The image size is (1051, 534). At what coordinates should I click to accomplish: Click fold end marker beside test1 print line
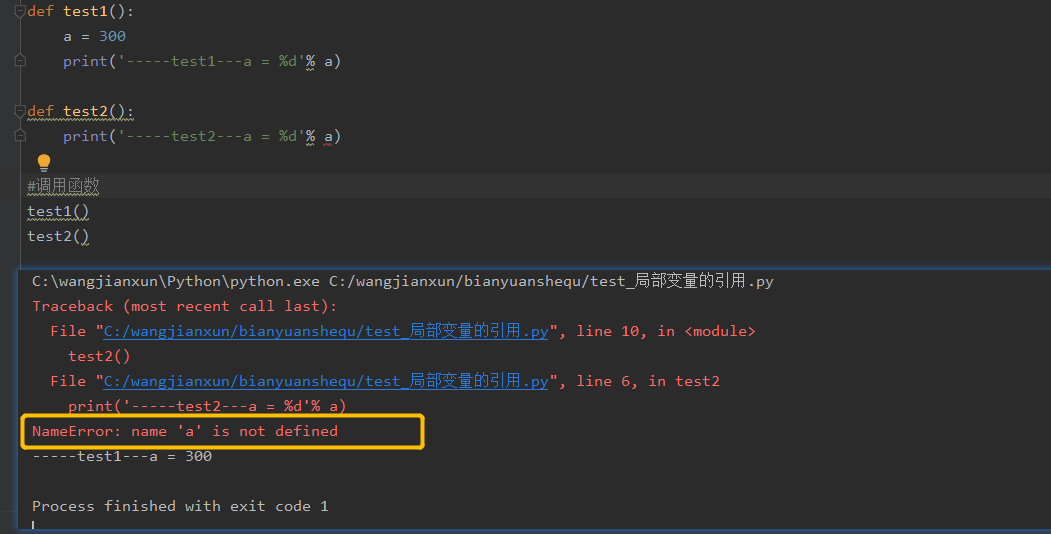click(x=20, y=61)
